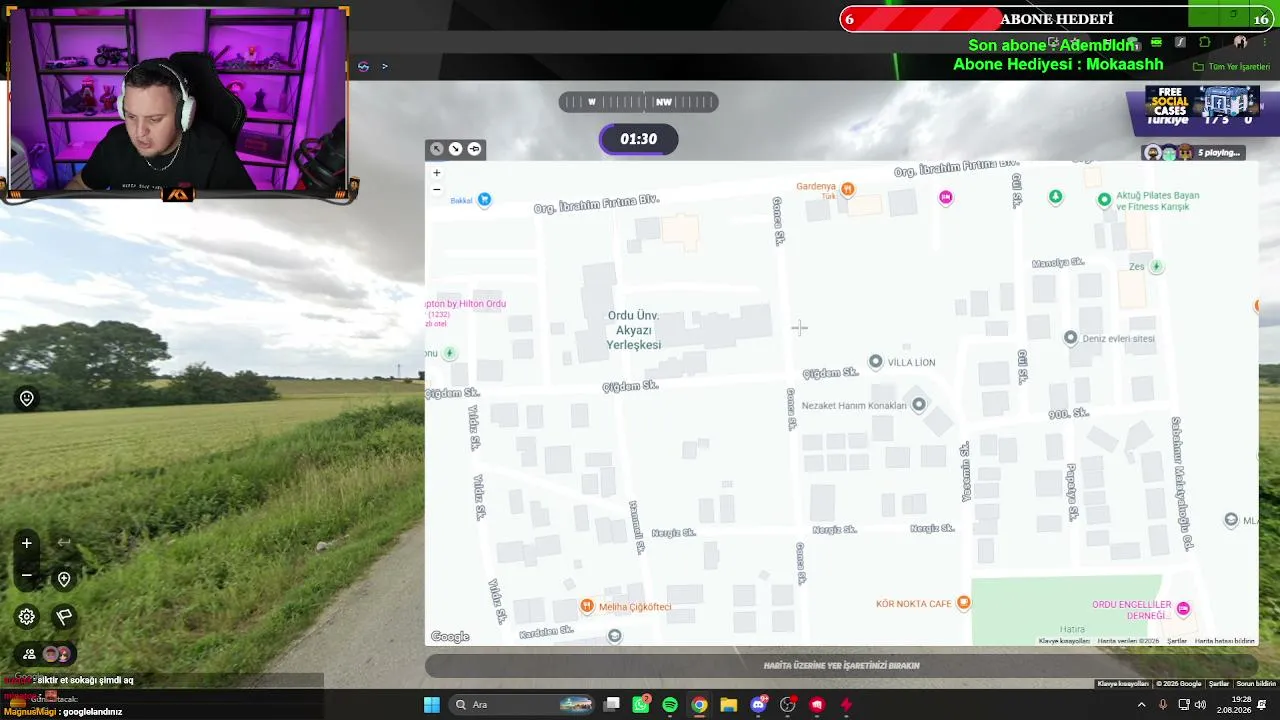Open Discord from the taskbar
The height and width of the screenshot is (720, 1280).
pos(758,705)
